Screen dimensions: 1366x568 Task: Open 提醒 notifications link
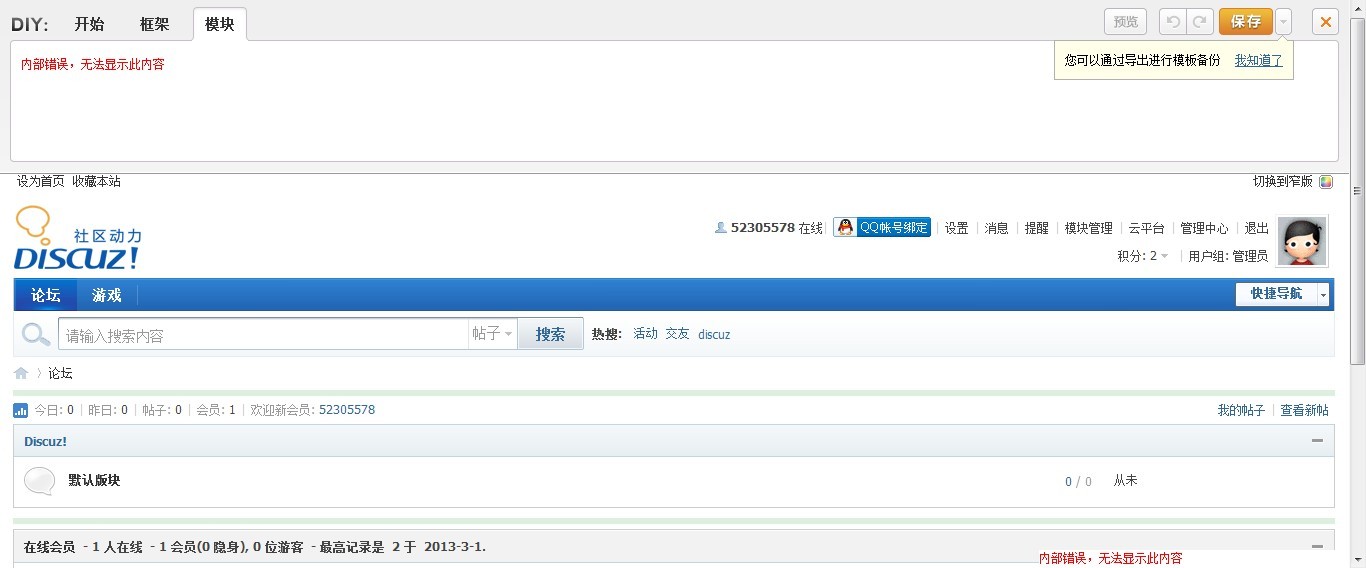click(x=1037, y=228)
